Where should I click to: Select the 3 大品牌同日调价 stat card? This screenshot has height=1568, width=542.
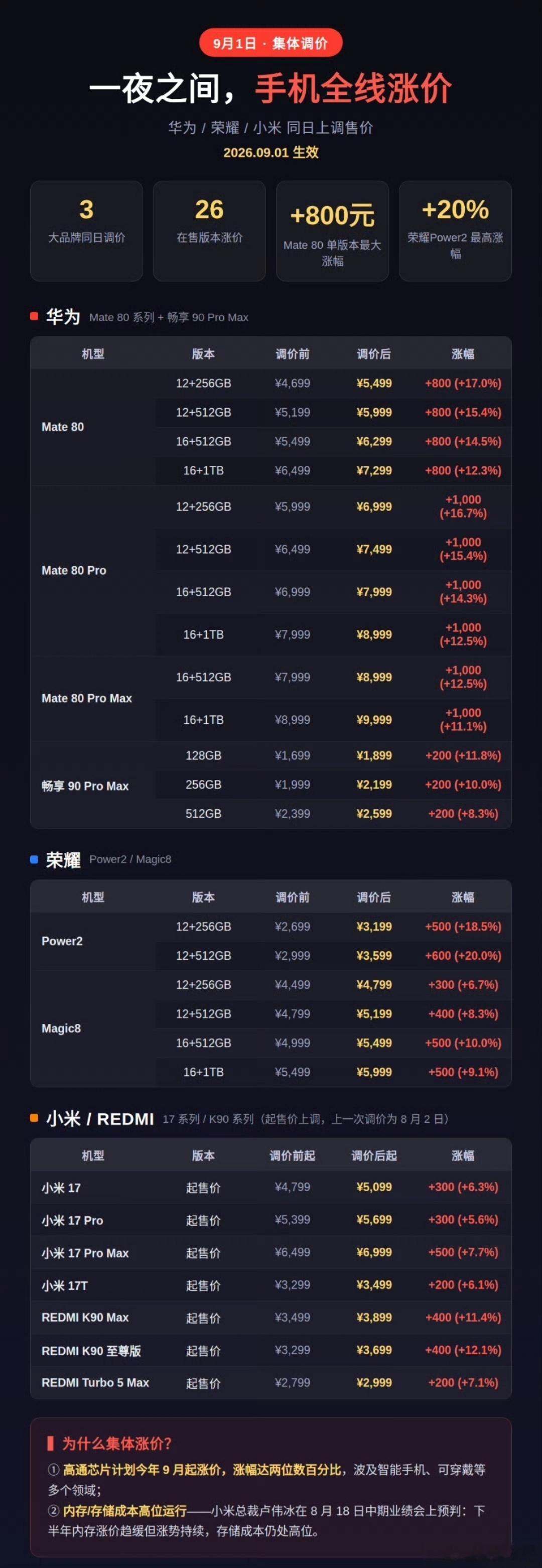click(x=86, y=231)
